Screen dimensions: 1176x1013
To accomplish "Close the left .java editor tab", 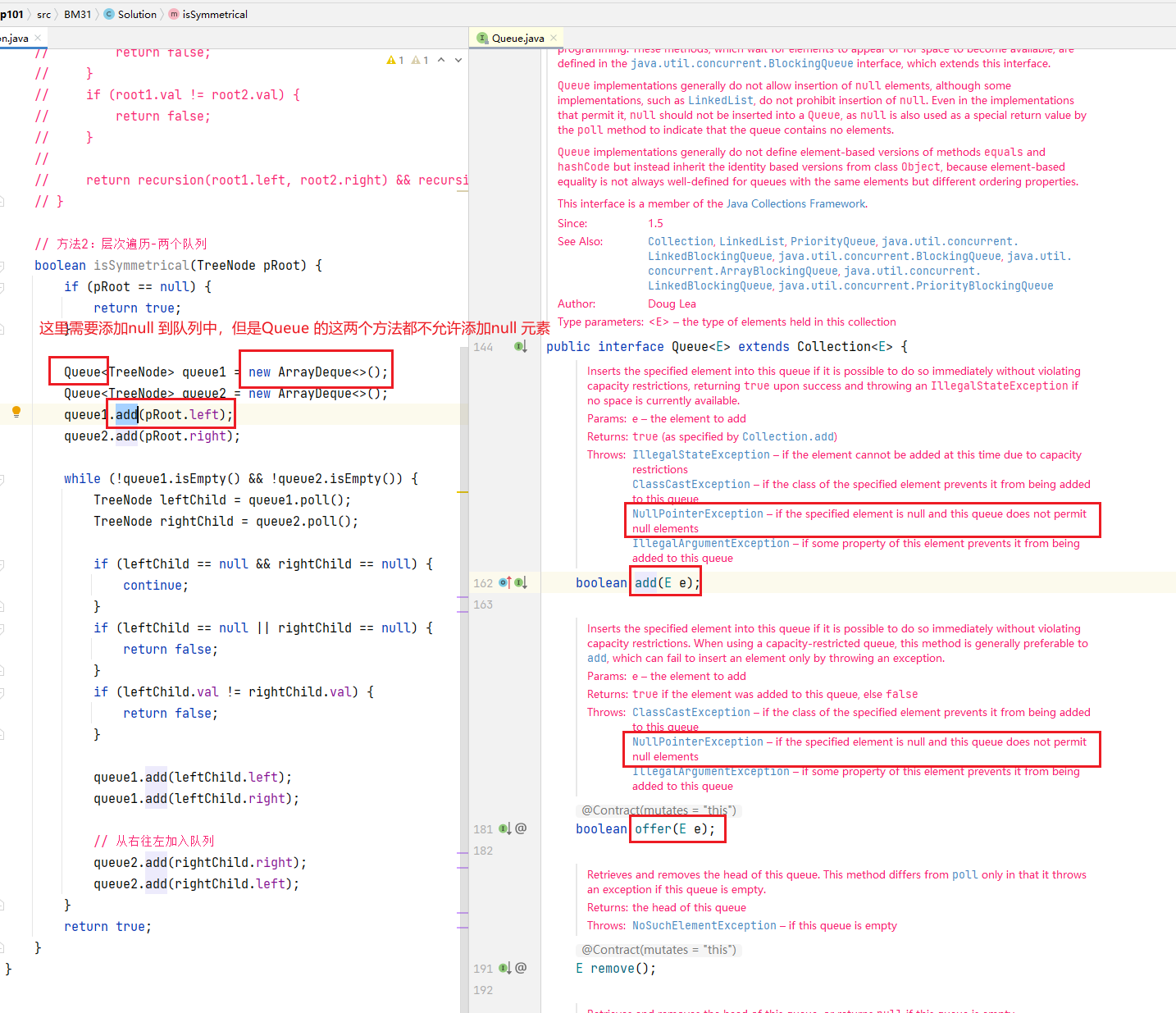I will [x=38, y=38].
